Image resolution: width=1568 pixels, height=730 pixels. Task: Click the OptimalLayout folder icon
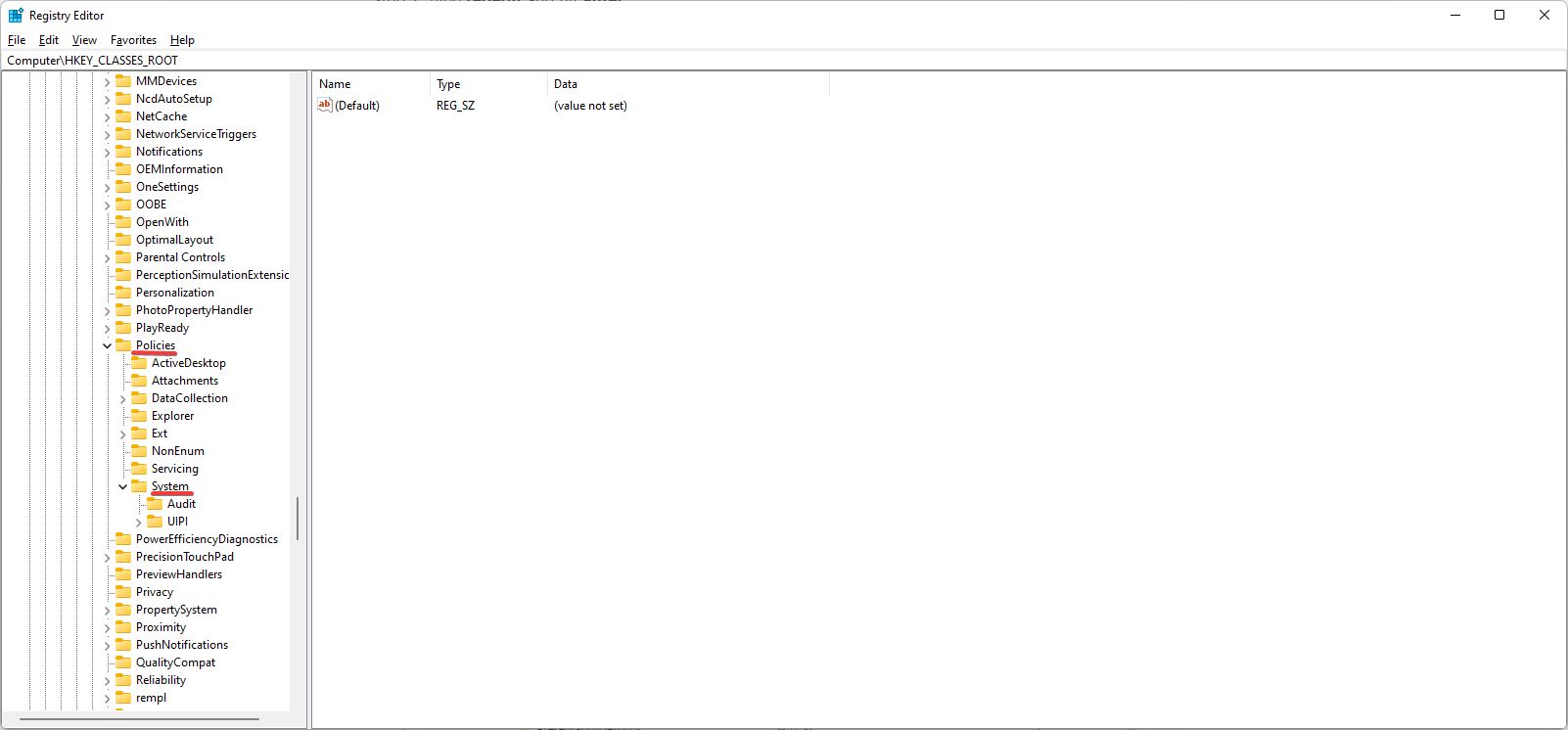123,240
